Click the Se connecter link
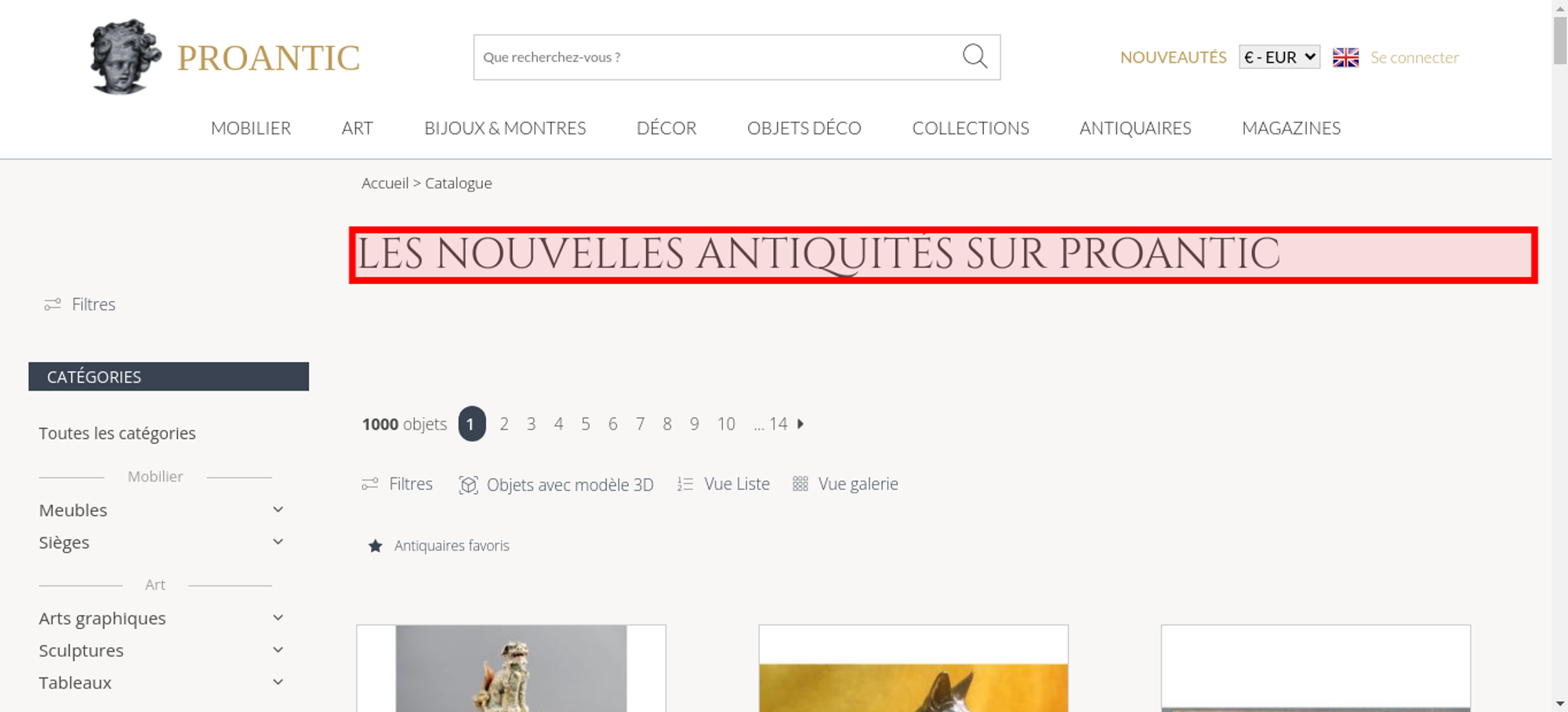 [1414, 57]
